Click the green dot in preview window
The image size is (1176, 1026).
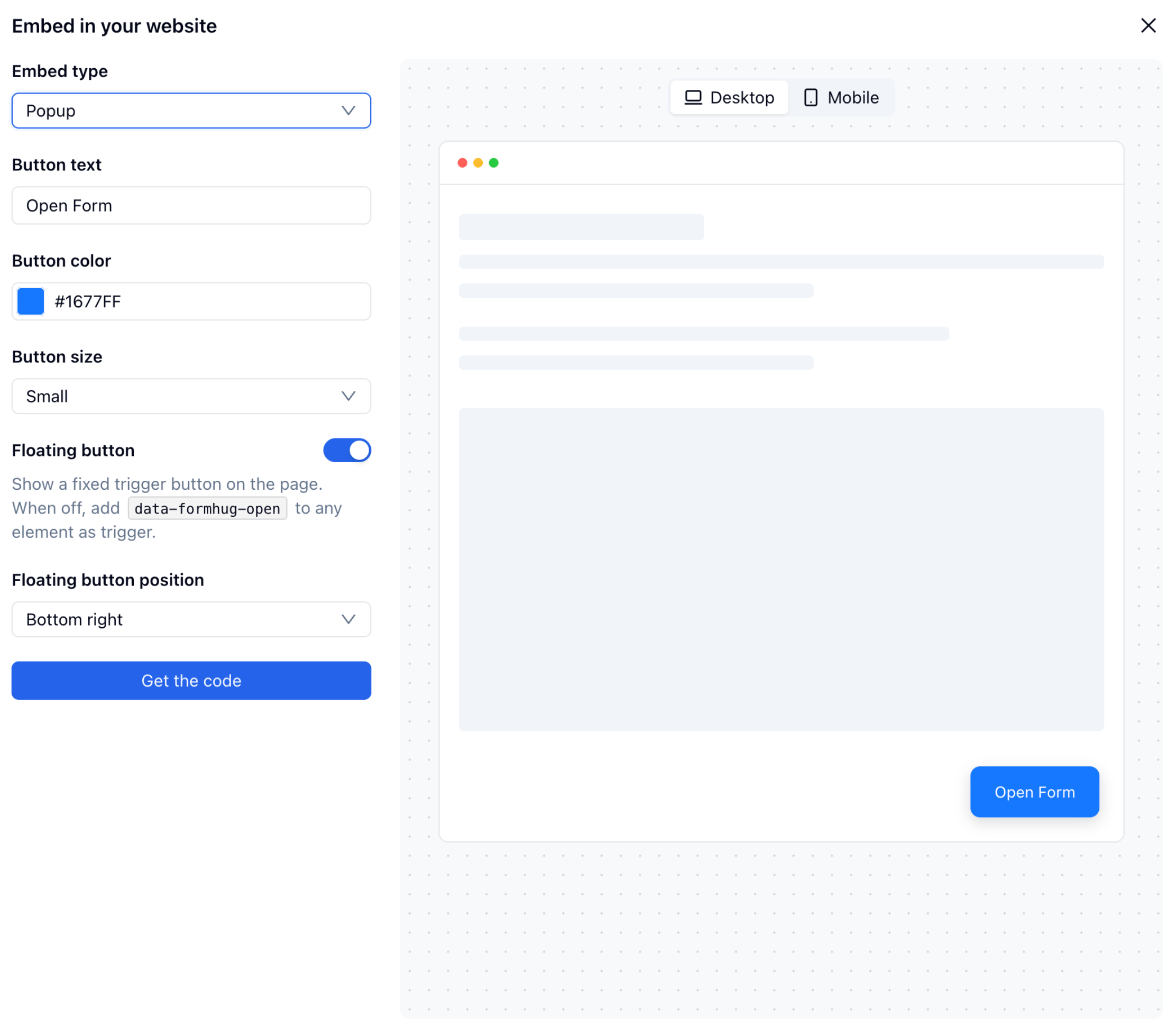(493, 163)
